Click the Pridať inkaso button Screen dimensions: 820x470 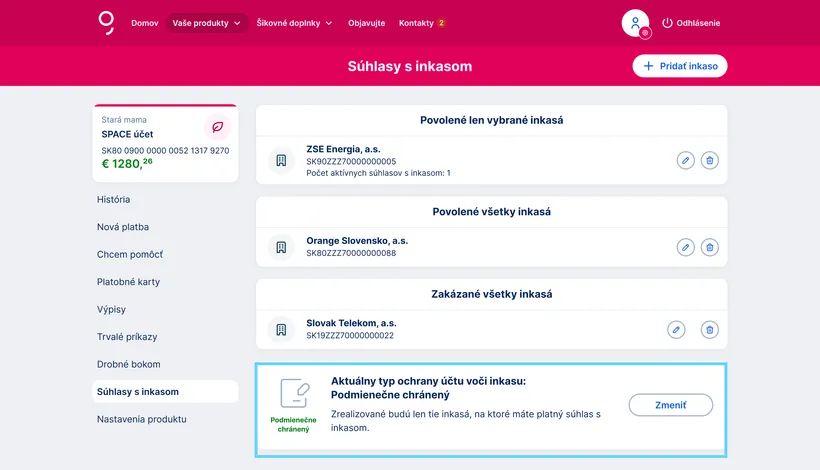680,66
